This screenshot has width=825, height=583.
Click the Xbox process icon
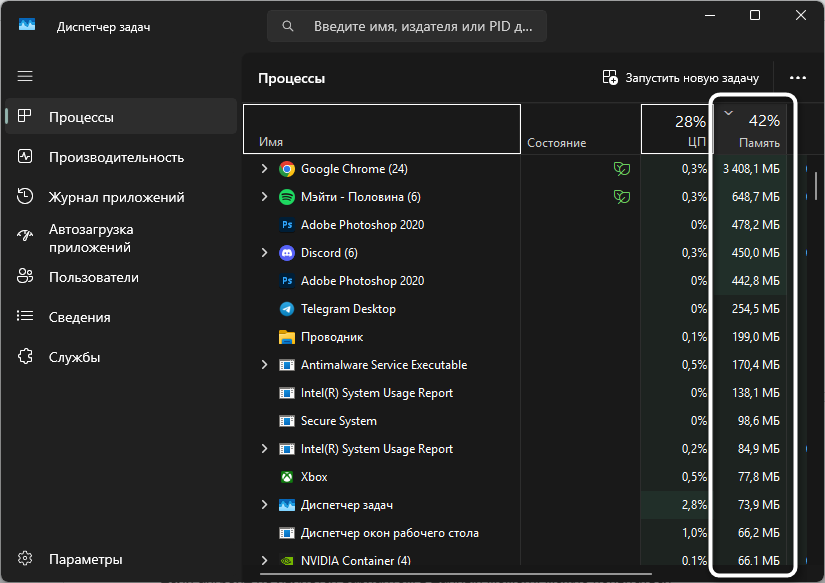(287, 477)
